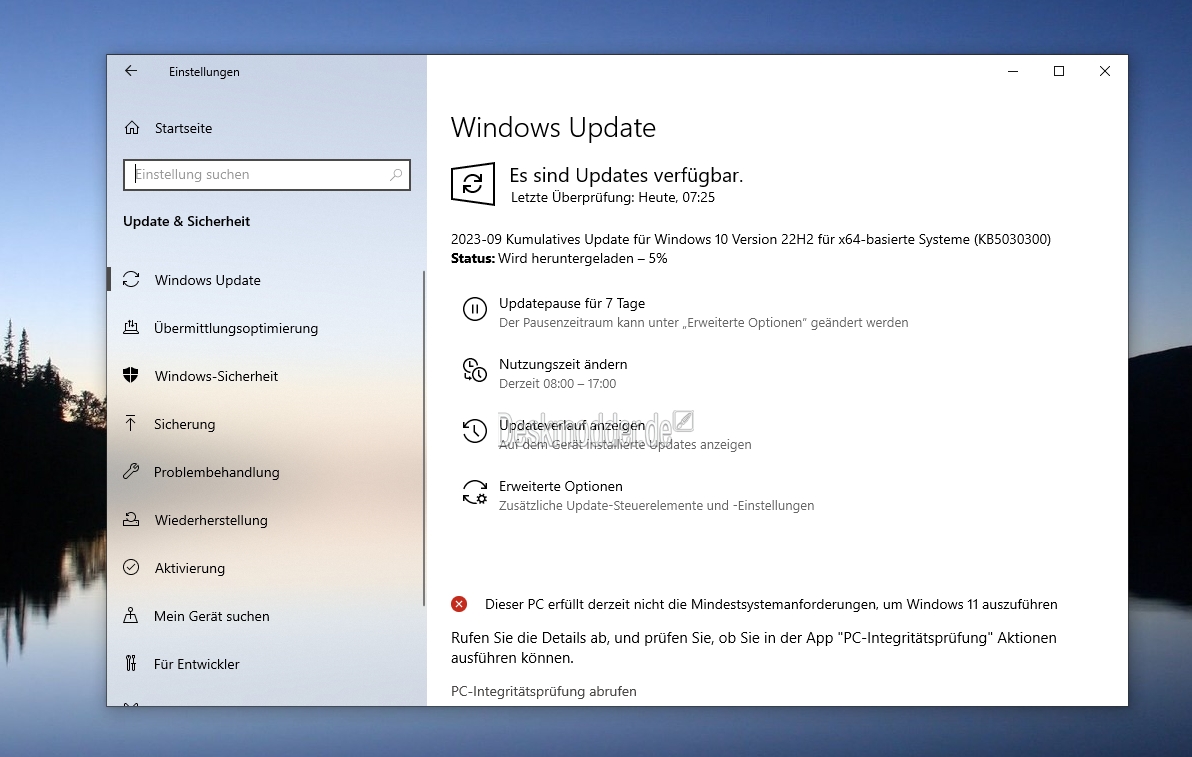Click the Rufen Sie die Details ab paragraph
The width and height of the screenshot is (1192, 757).
[x=753, y=648]
